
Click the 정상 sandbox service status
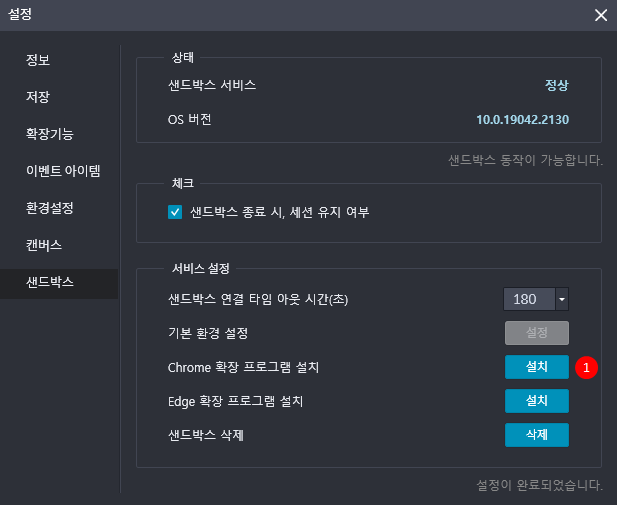556,85
